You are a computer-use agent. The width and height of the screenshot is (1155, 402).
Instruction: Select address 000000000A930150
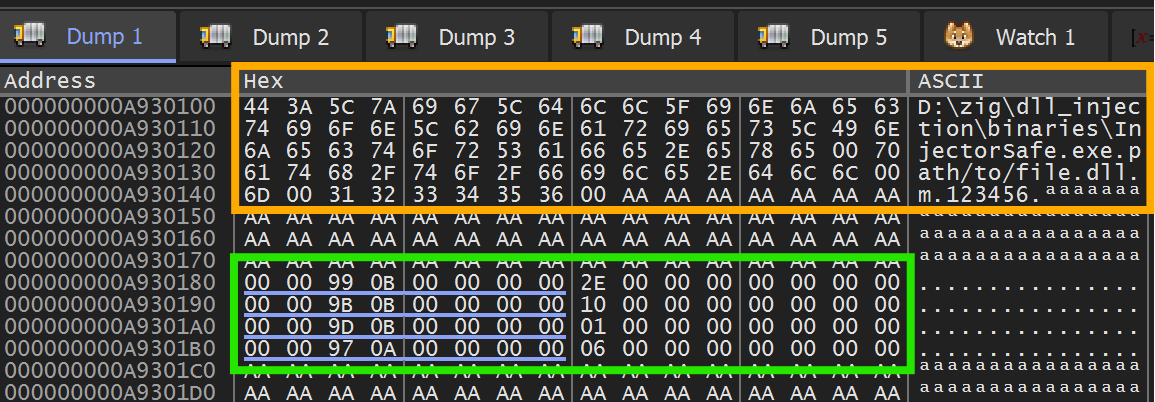[x=110, y=216]
